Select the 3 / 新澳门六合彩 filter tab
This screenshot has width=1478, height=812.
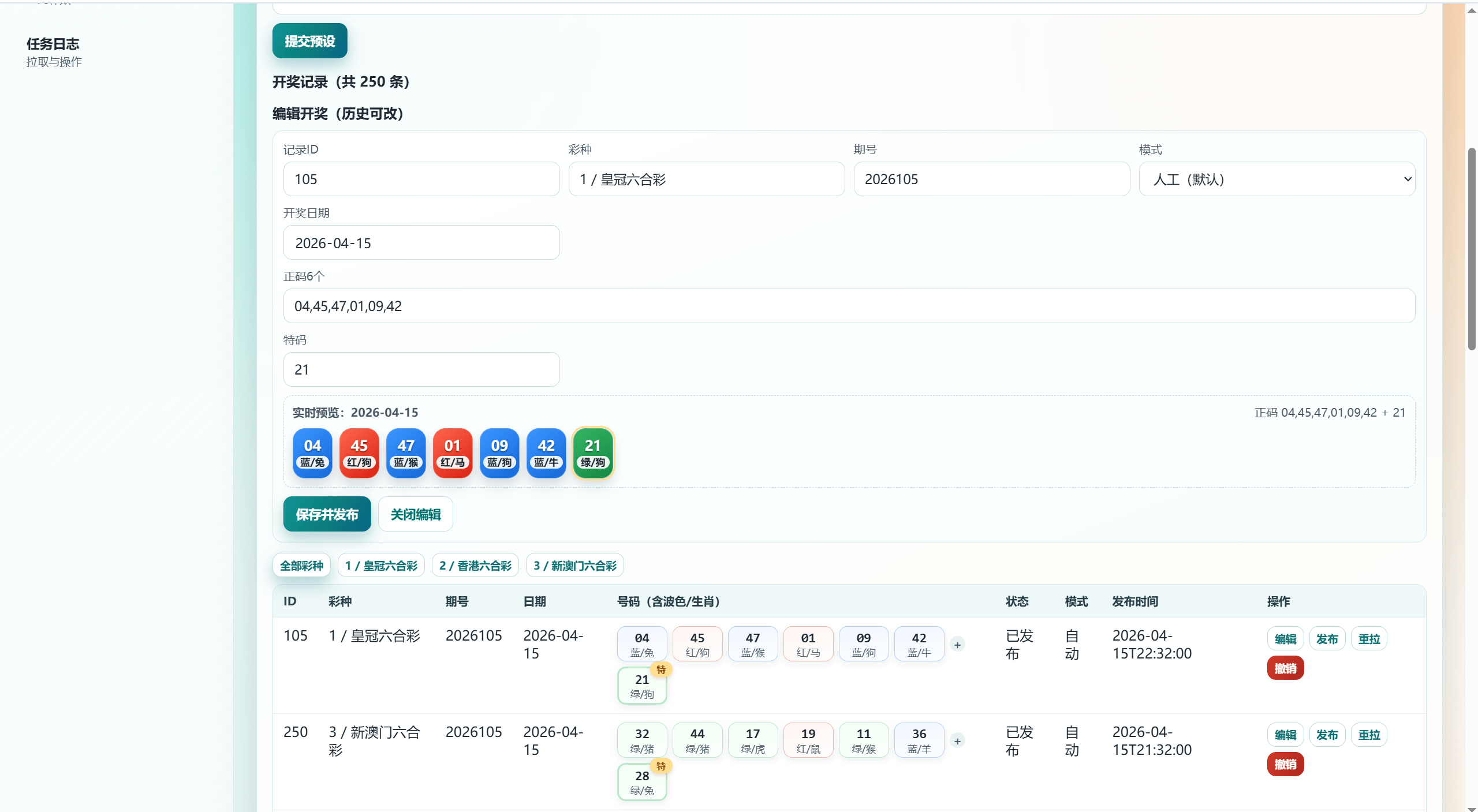[x=575, y=566]
